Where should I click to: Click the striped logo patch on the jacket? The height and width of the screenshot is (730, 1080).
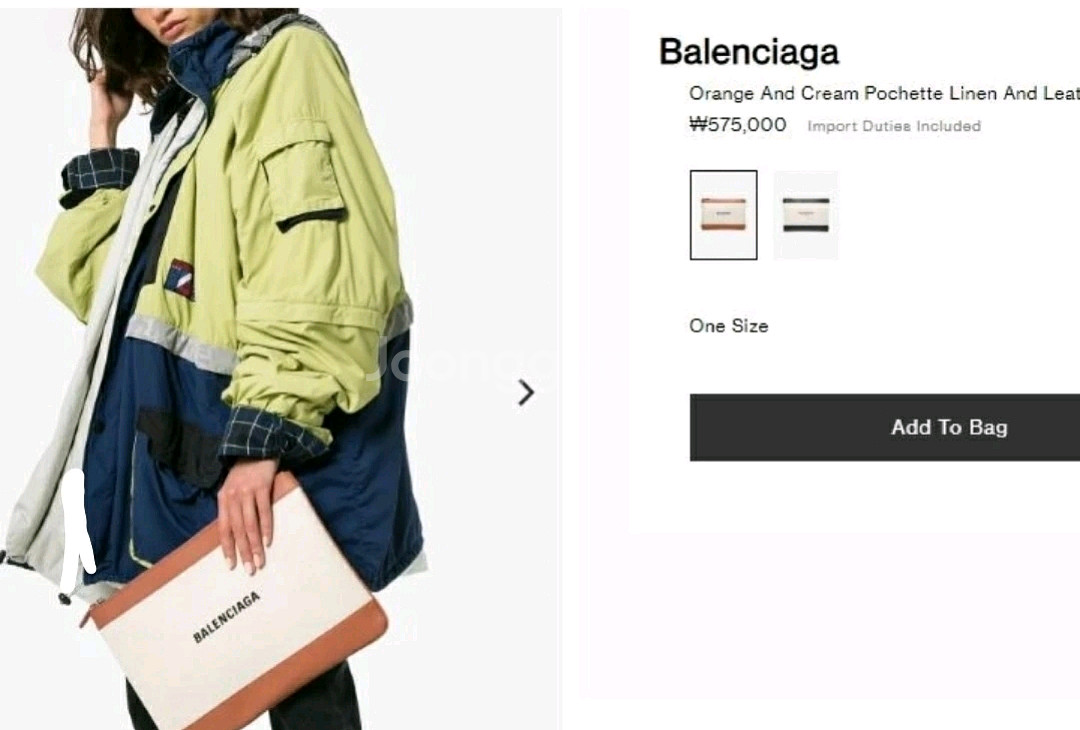(x=180, y=279)
